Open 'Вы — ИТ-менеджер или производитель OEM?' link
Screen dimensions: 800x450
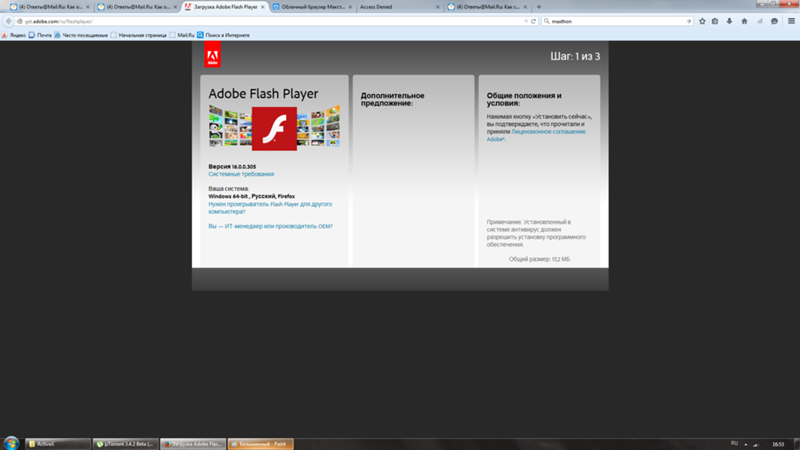point(270,226)
